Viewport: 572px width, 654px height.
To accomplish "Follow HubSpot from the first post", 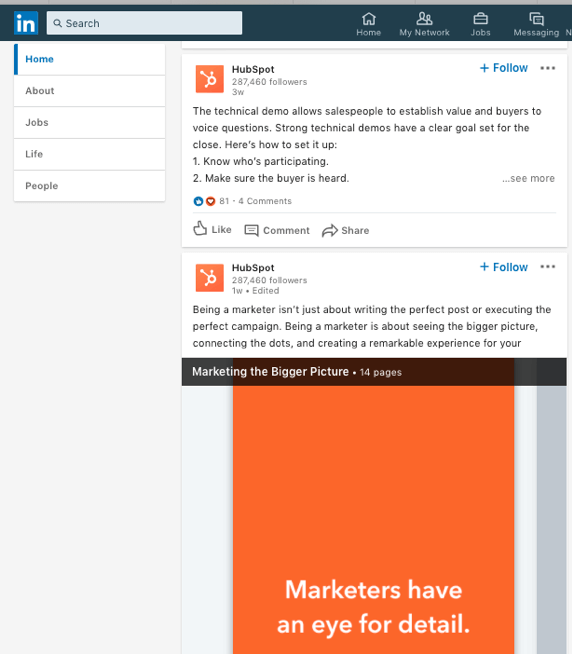I will coord(504,68).
